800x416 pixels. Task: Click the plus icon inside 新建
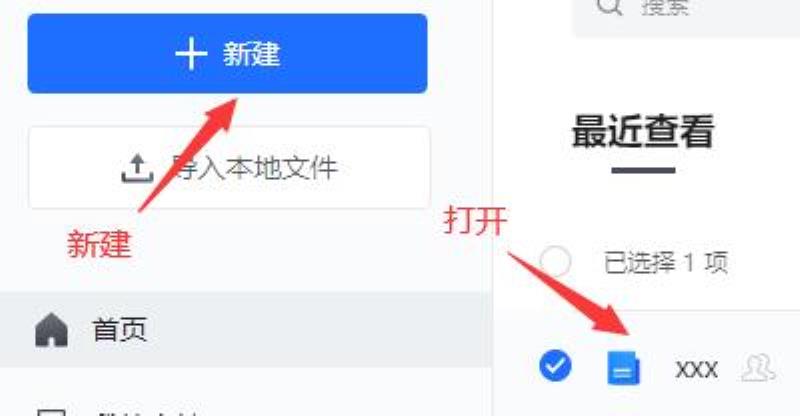tap(191, 54)
